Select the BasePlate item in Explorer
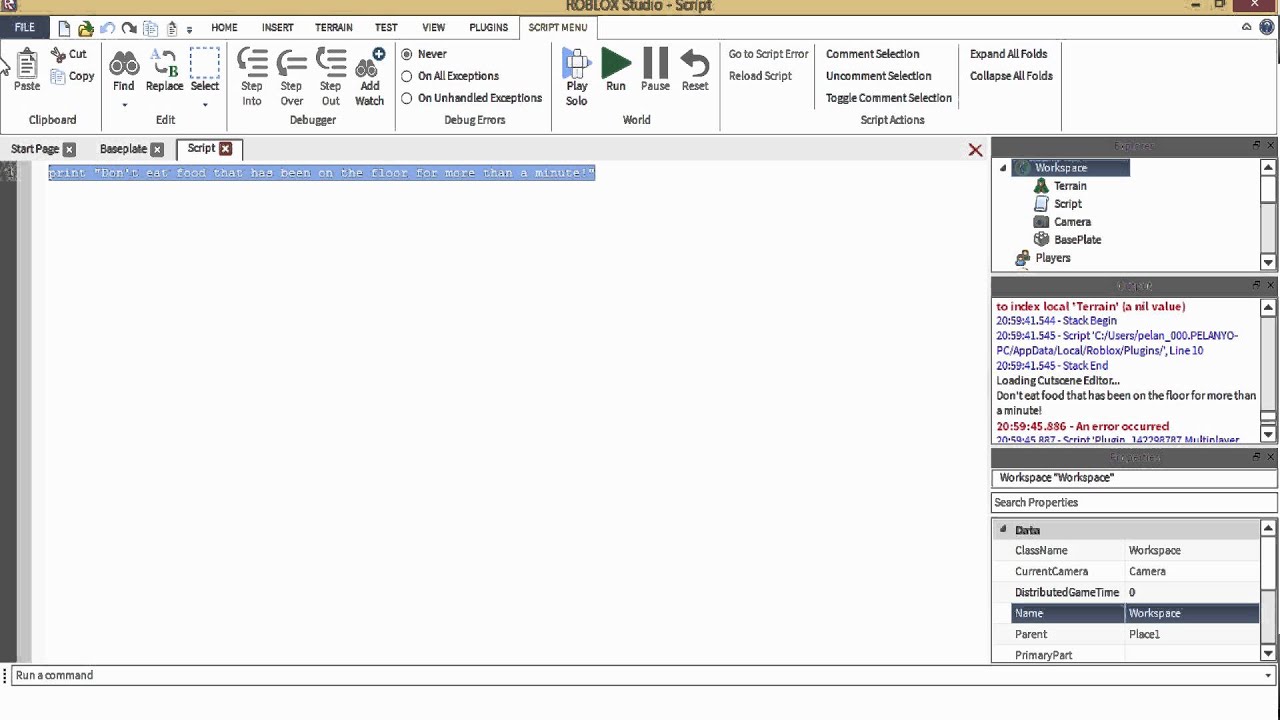This screenshot has height=720, width=1280. (x=1078, y=240)
